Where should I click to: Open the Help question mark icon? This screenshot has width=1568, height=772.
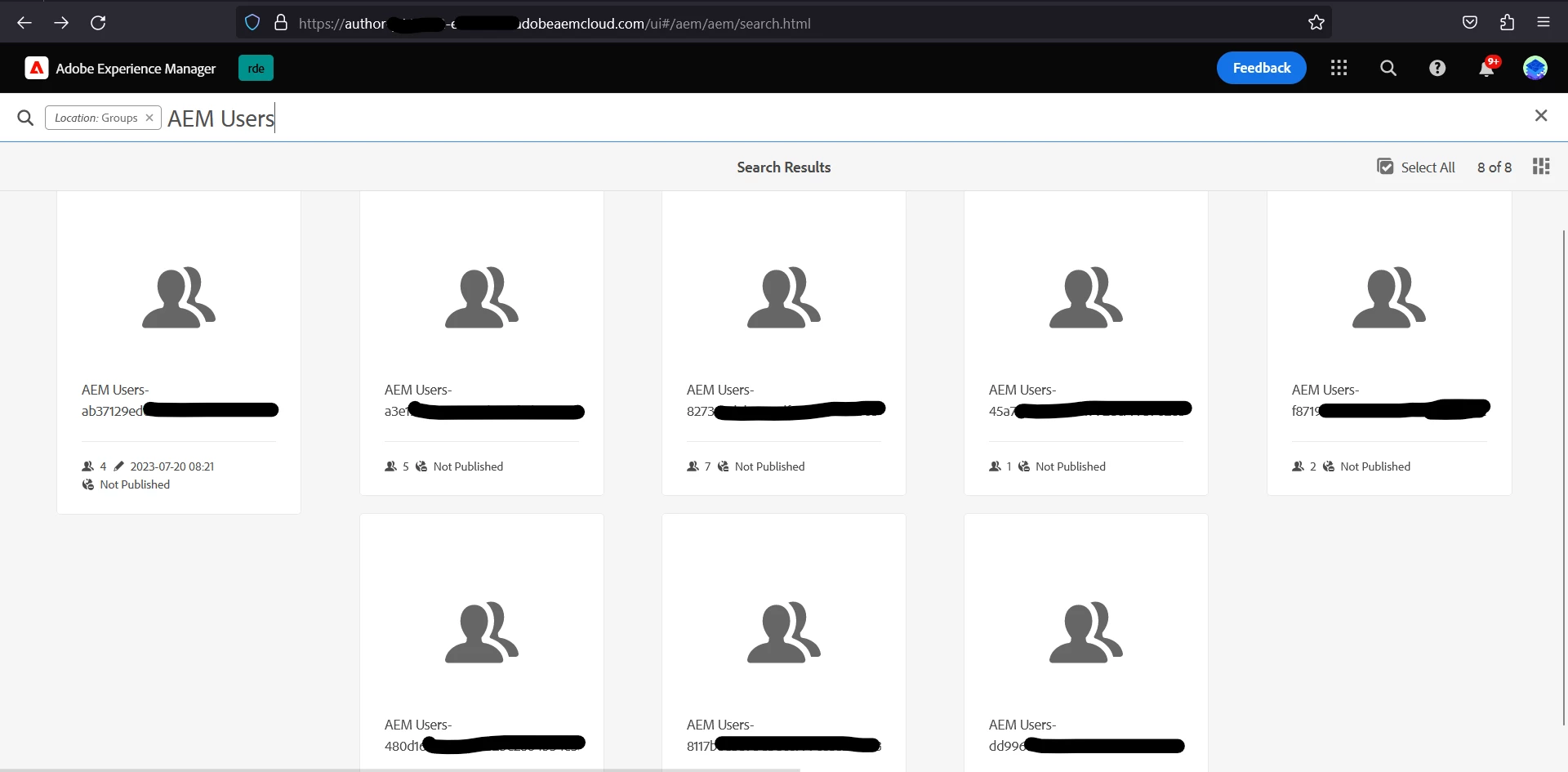[x=1437, y=68]
